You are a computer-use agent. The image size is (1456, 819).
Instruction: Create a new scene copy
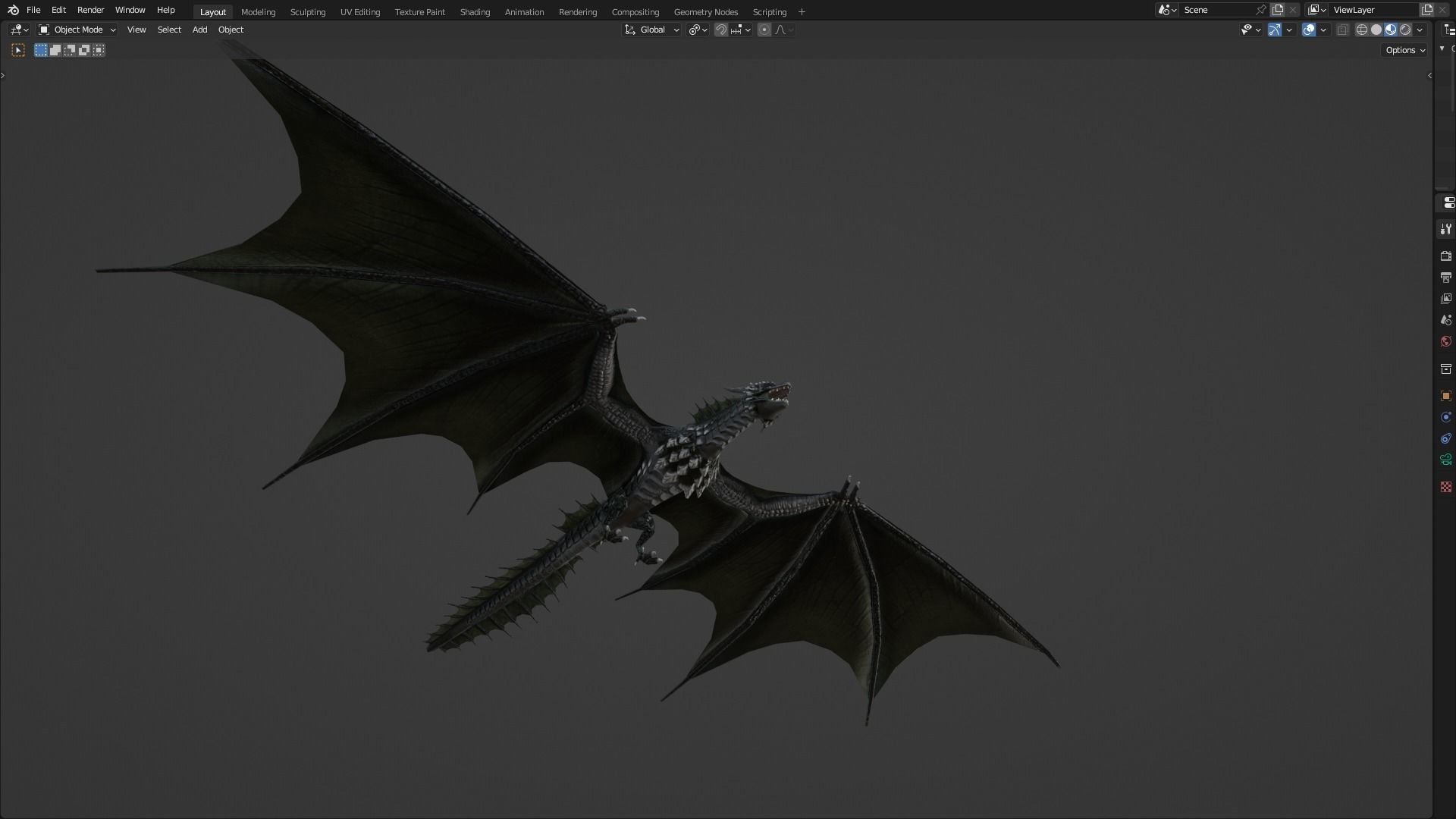point(1278,10)
